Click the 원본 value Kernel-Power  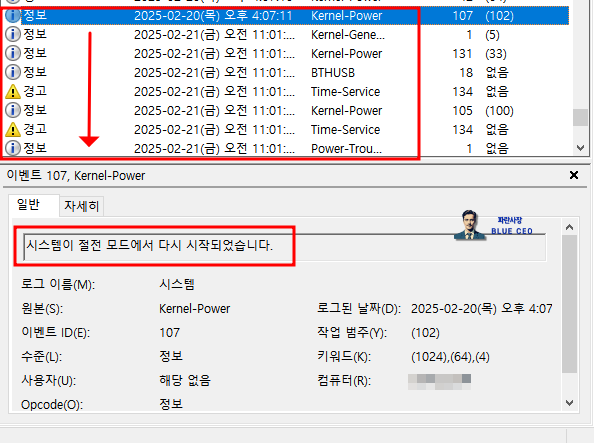point(194,308)
